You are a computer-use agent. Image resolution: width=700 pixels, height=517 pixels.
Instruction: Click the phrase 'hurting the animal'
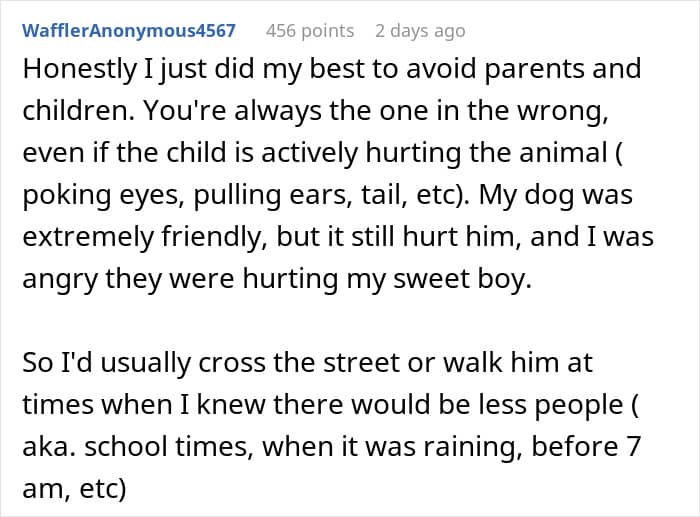point(487,152)
